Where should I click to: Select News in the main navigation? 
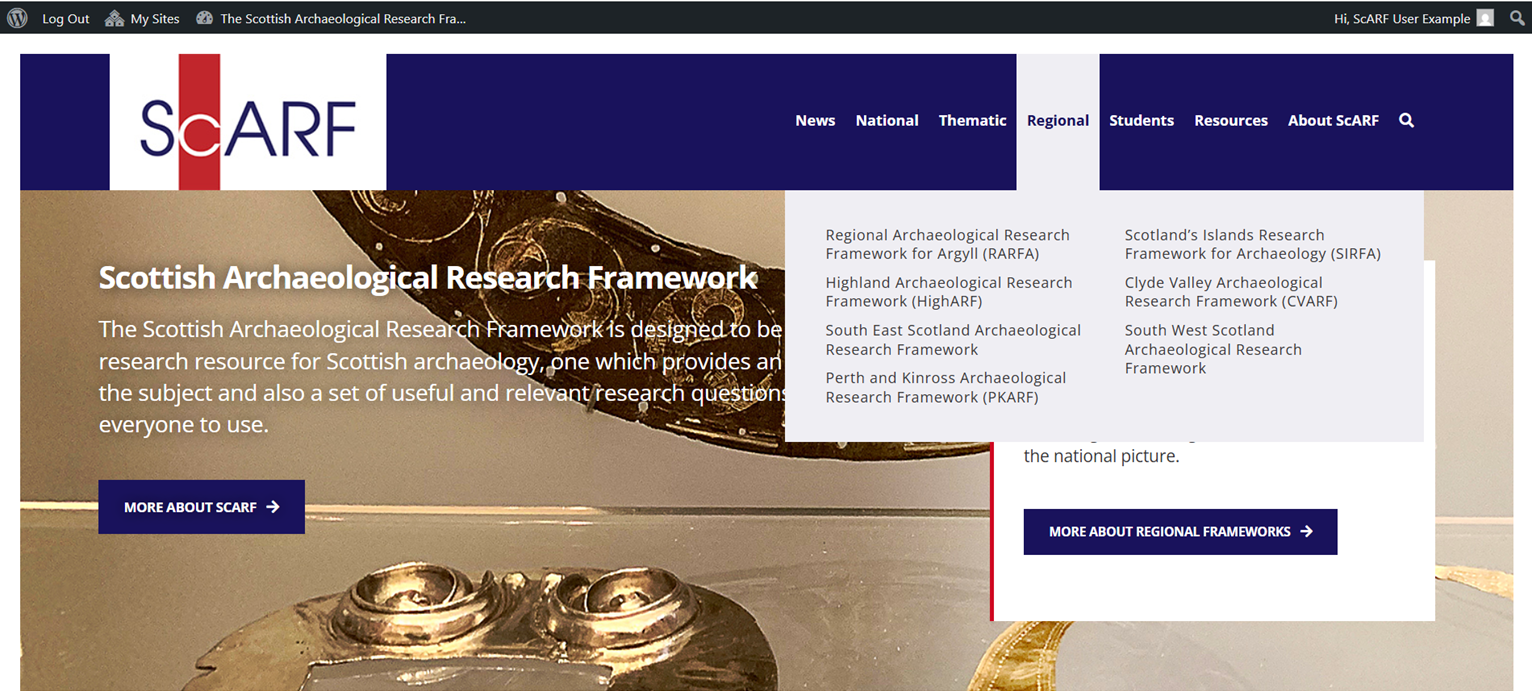[x=815, y=120]
